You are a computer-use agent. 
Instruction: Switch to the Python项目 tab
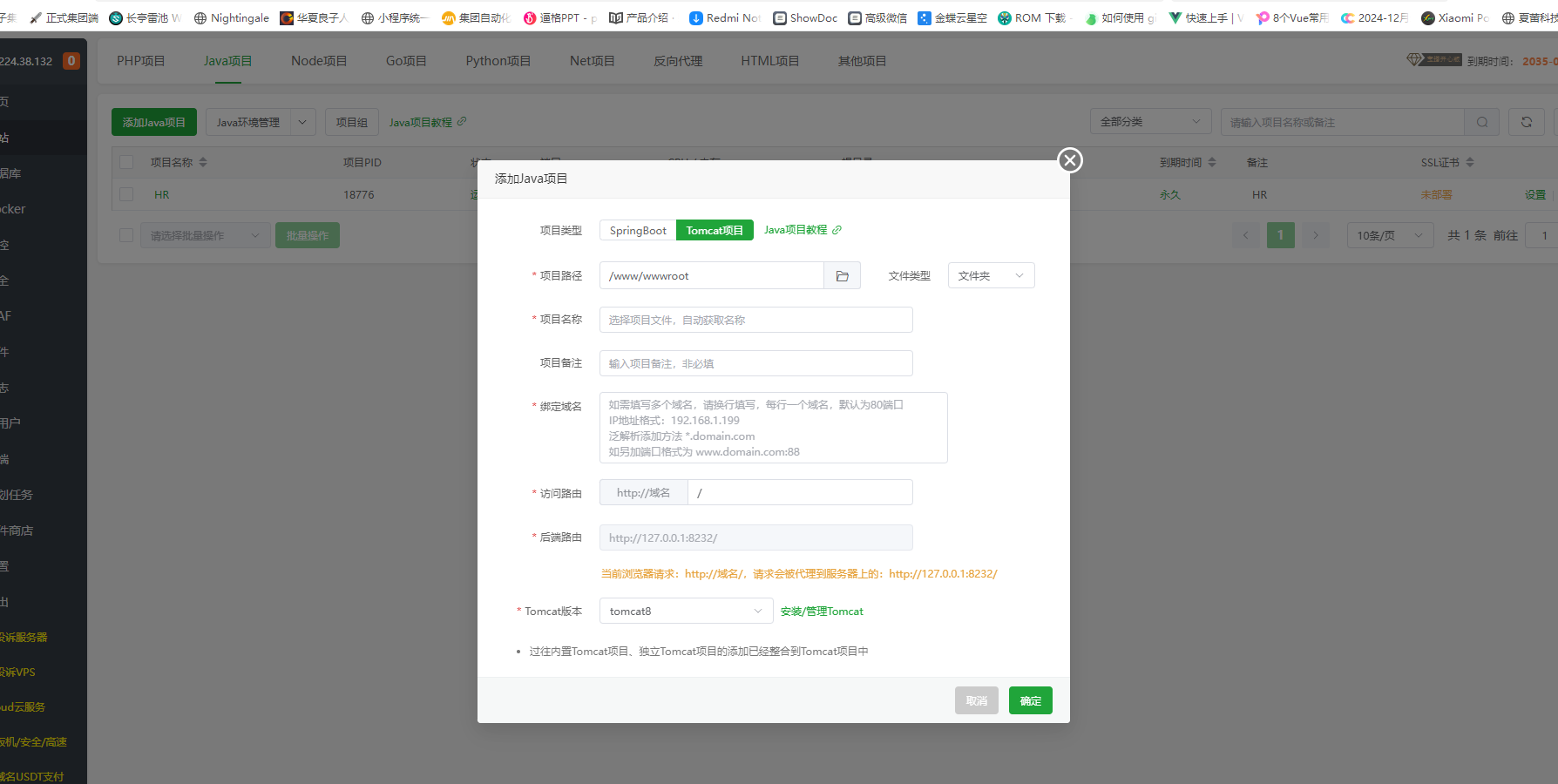pyautogui.click(x=498, y=61)
